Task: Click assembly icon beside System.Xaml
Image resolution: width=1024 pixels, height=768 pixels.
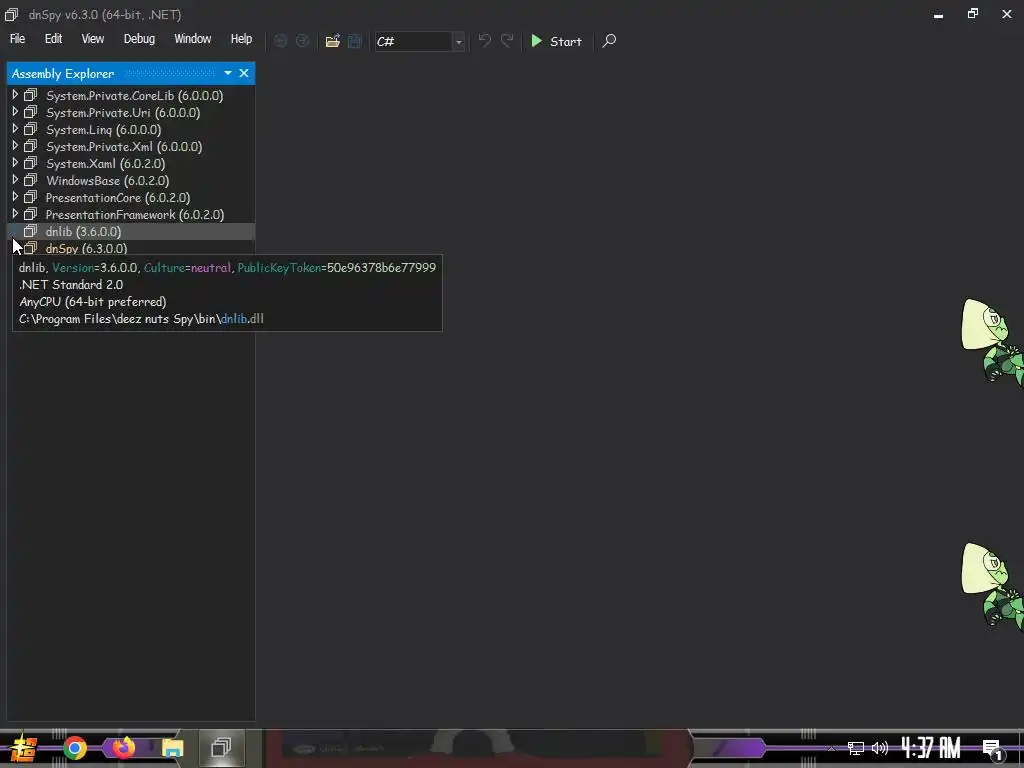Action: tap(30, 163)
